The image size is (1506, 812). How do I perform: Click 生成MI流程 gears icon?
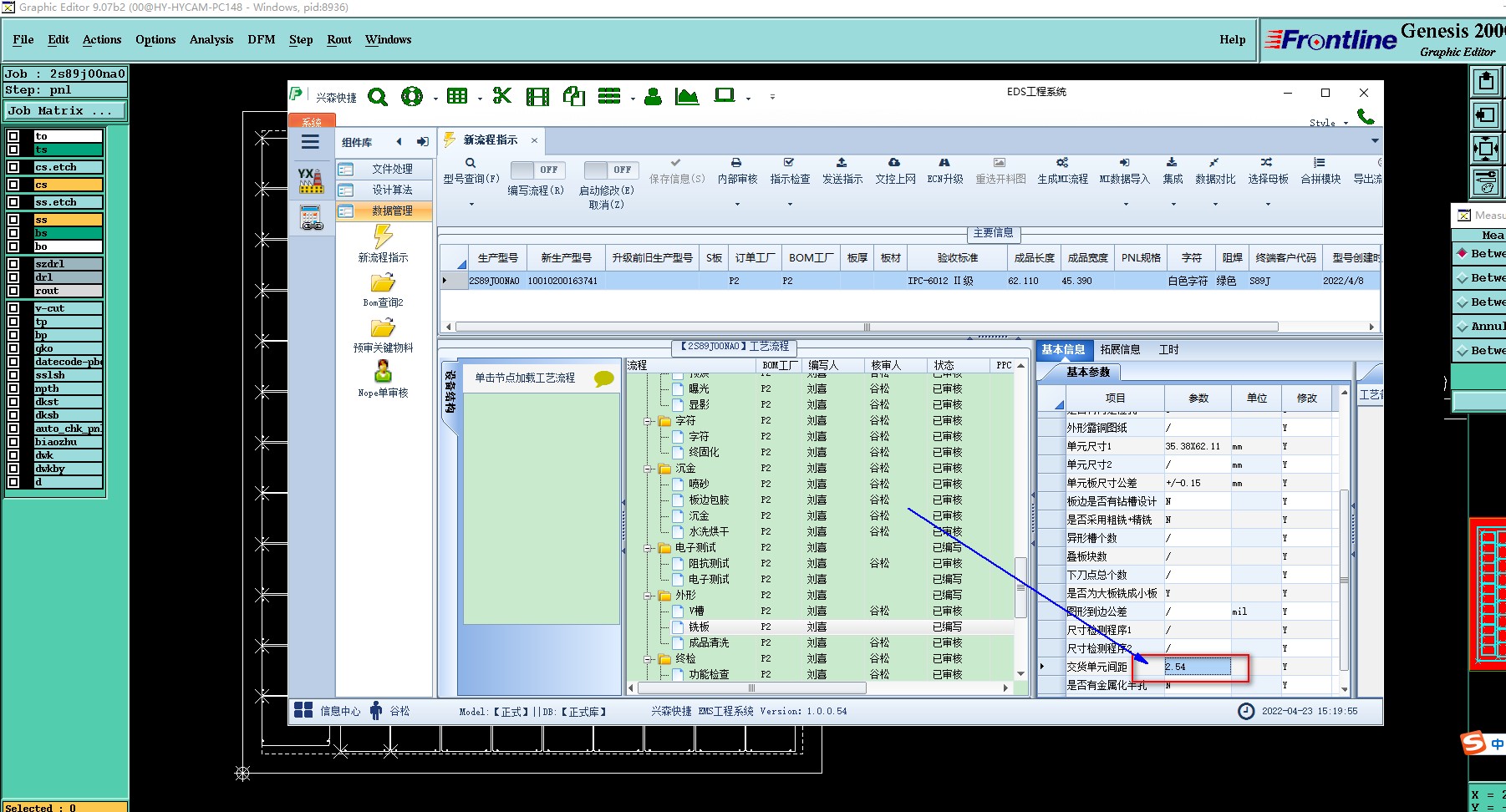point(1062,163)
